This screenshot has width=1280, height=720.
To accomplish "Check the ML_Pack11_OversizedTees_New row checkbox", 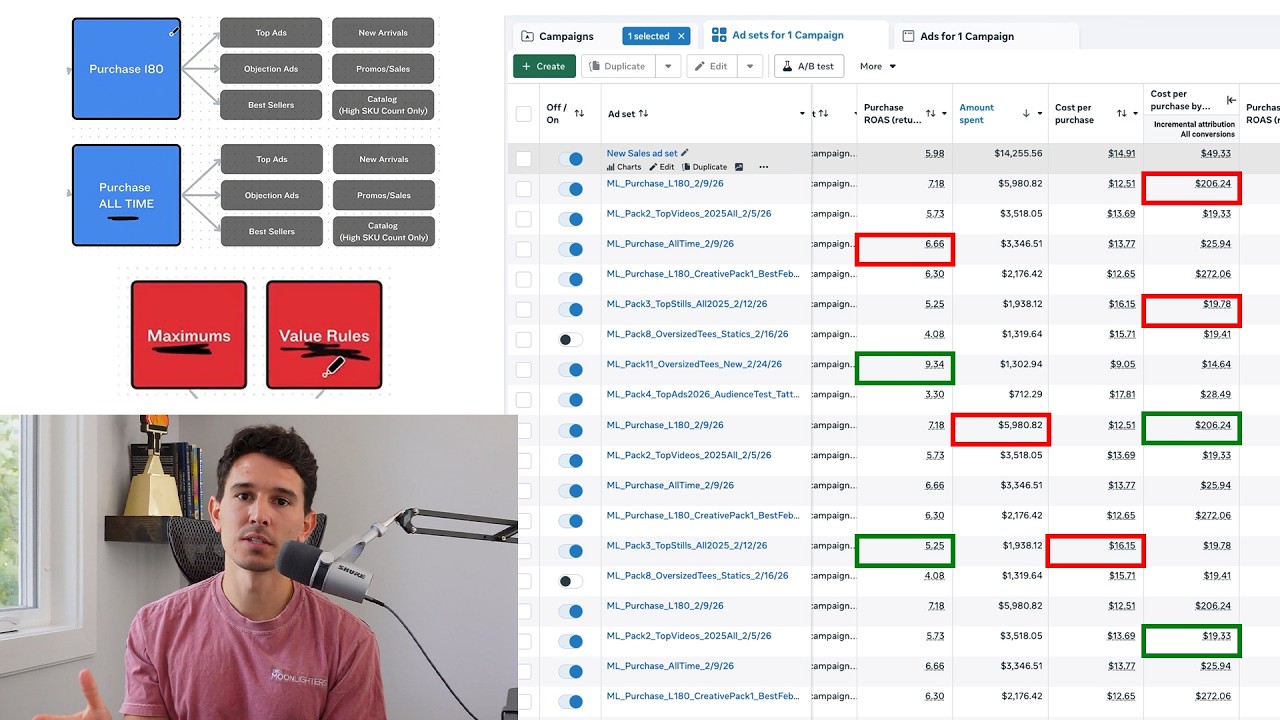I will [523, 369].
